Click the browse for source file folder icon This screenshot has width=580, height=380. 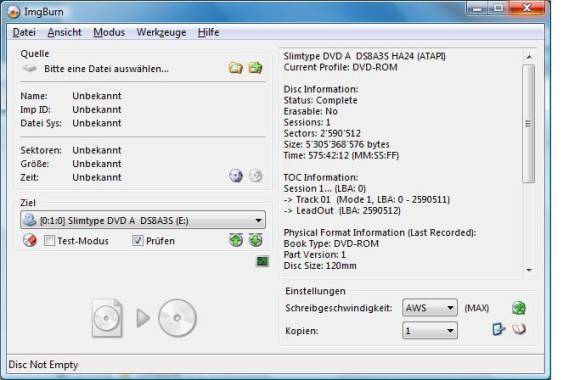pyautogui.click(x=236, y=68)
